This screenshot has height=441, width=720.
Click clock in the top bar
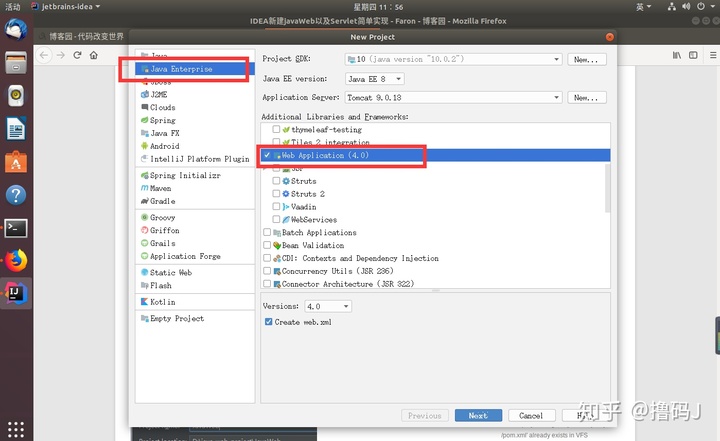click(x=378, y=6)
